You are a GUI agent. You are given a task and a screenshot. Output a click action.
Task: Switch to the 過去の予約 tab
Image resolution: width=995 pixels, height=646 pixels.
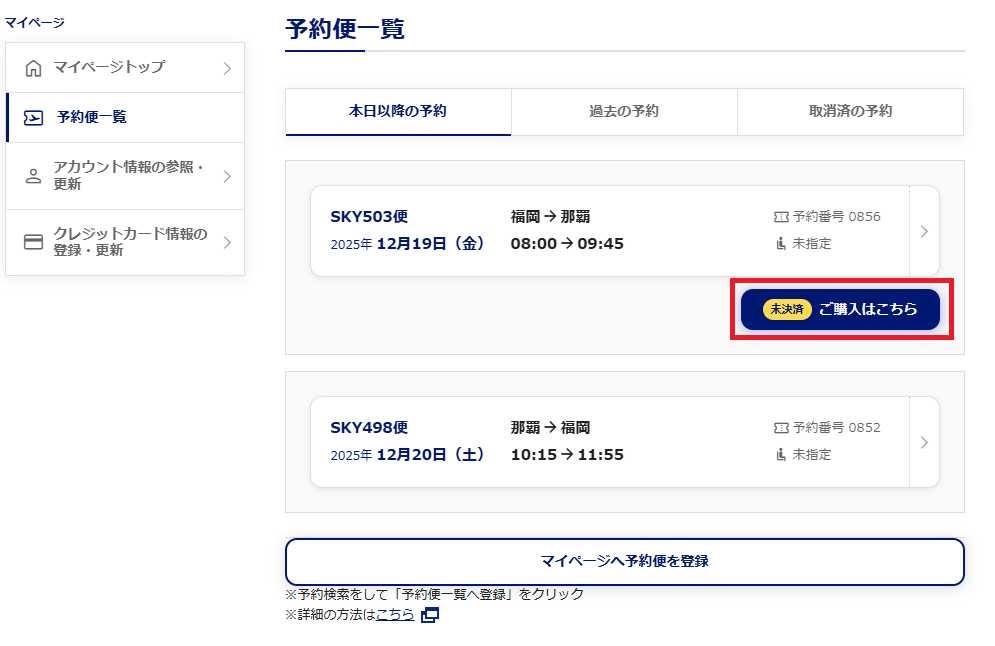[x=624, y=111]
